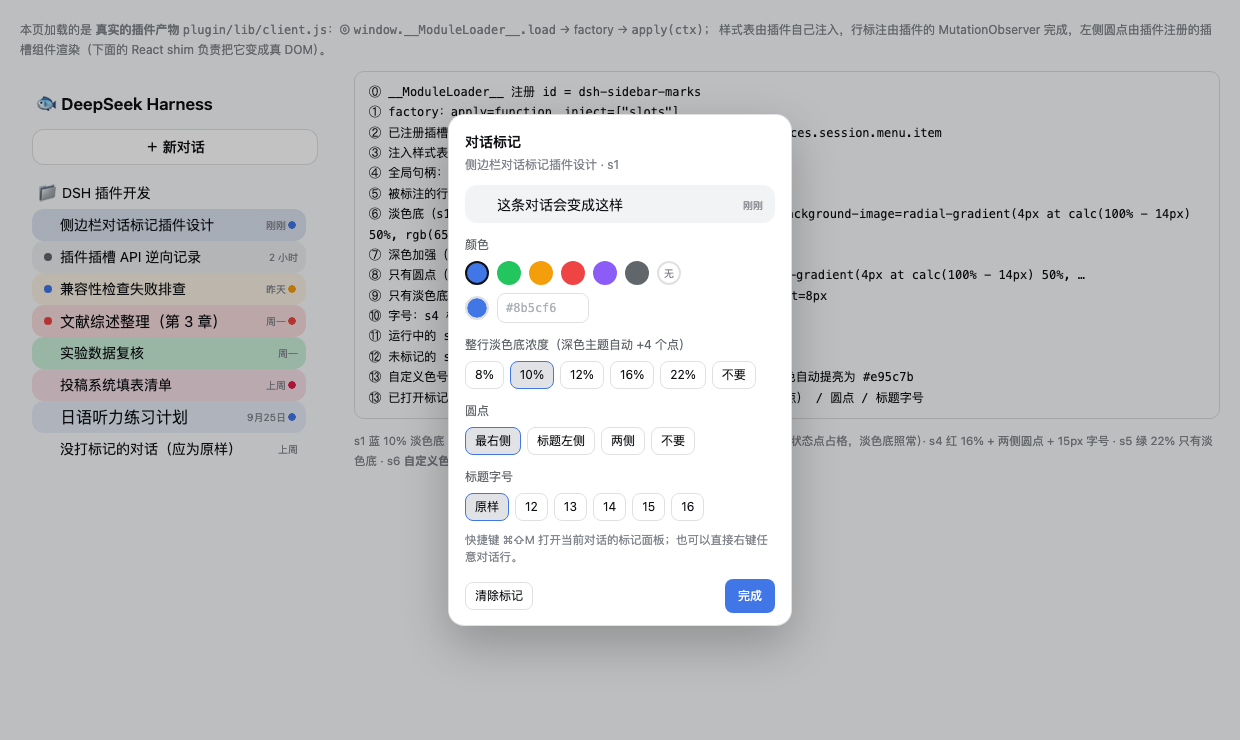Choose 不要 for row tint strength

[x=734, y=375]
